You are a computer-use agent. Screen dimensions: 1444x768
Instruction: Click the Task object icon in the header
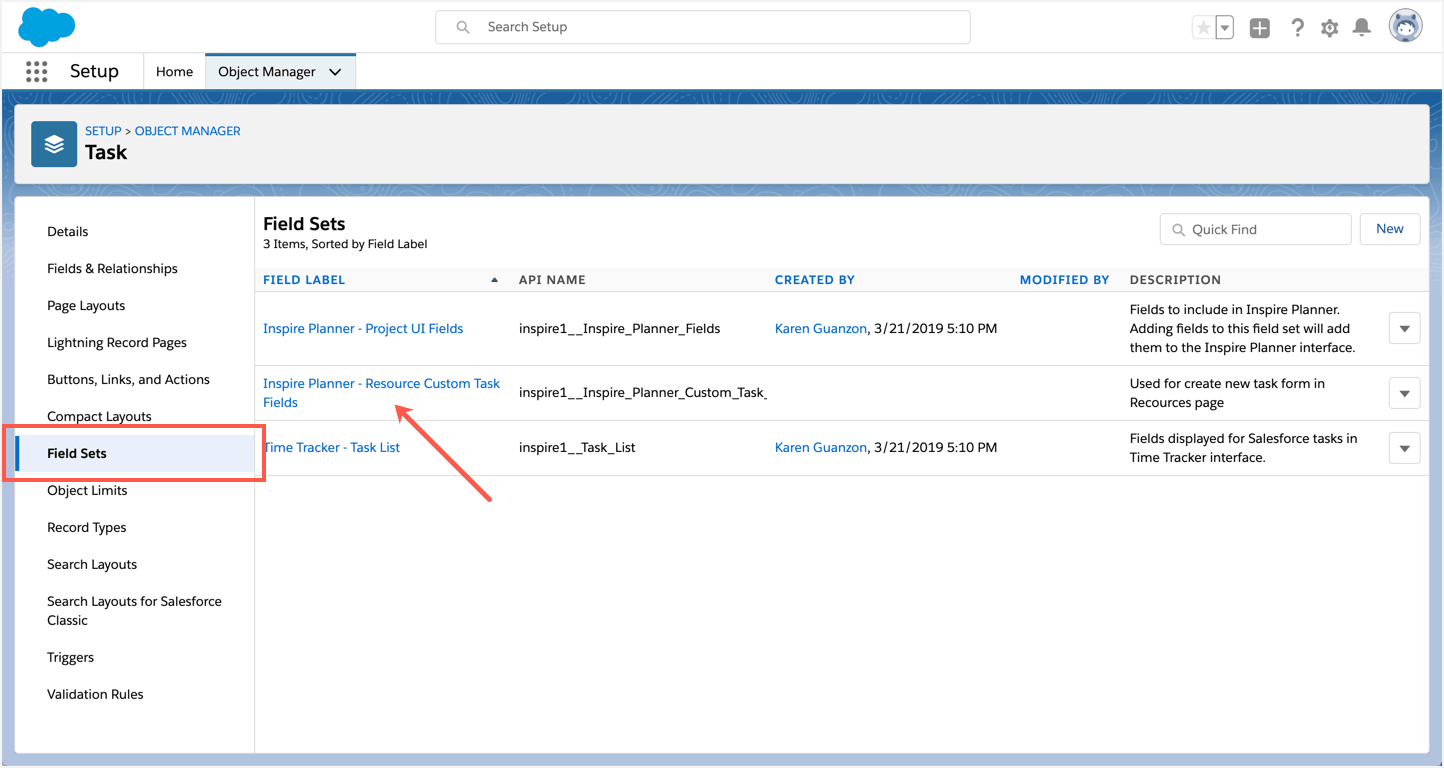click(53, 143)
